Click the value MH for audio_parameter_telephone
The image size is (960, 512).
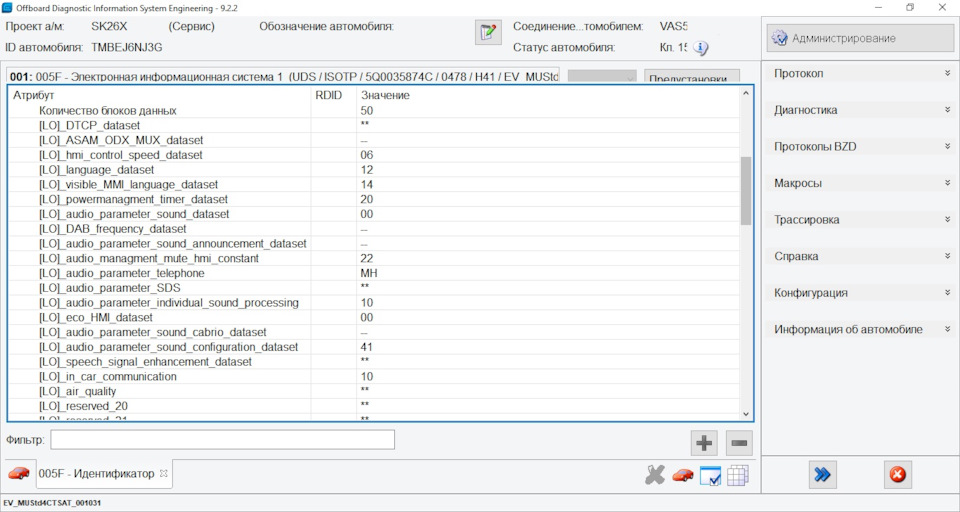[369, 273]
